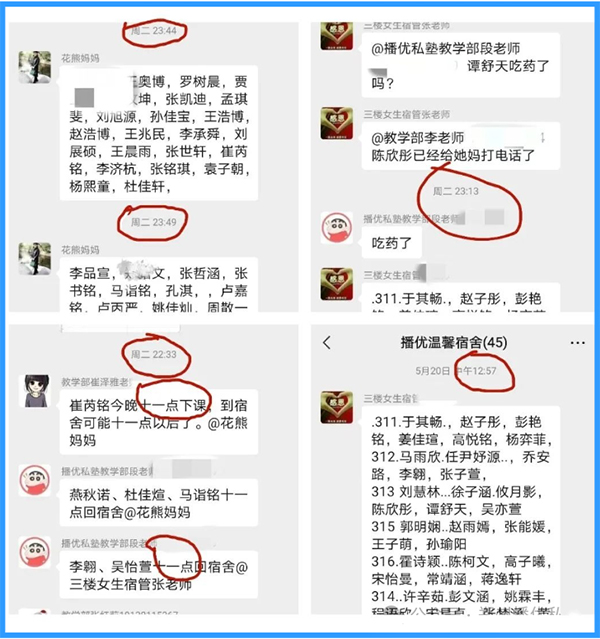
Task: Open the three-dot menu of 播优温馨宿舍 chat
Action: pyautogui.click(x=578, y=343)
